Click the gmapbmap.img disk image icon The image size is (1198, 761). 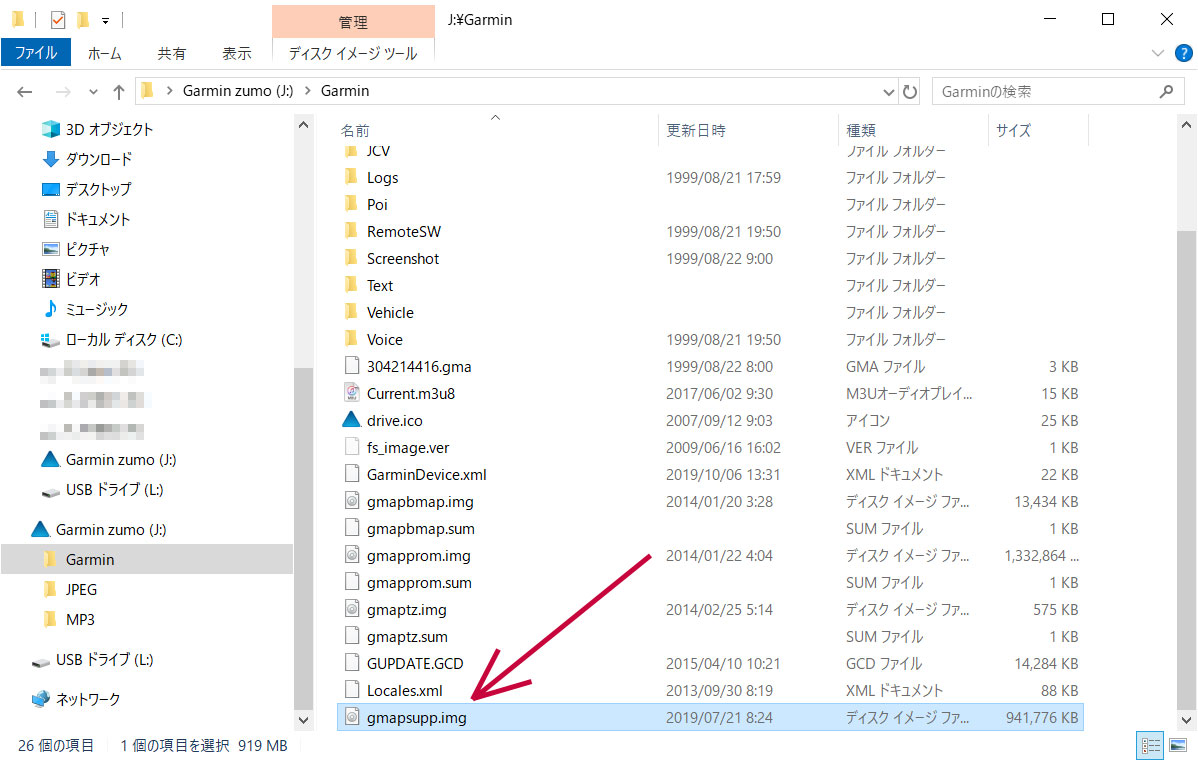[x=351, y=501]
